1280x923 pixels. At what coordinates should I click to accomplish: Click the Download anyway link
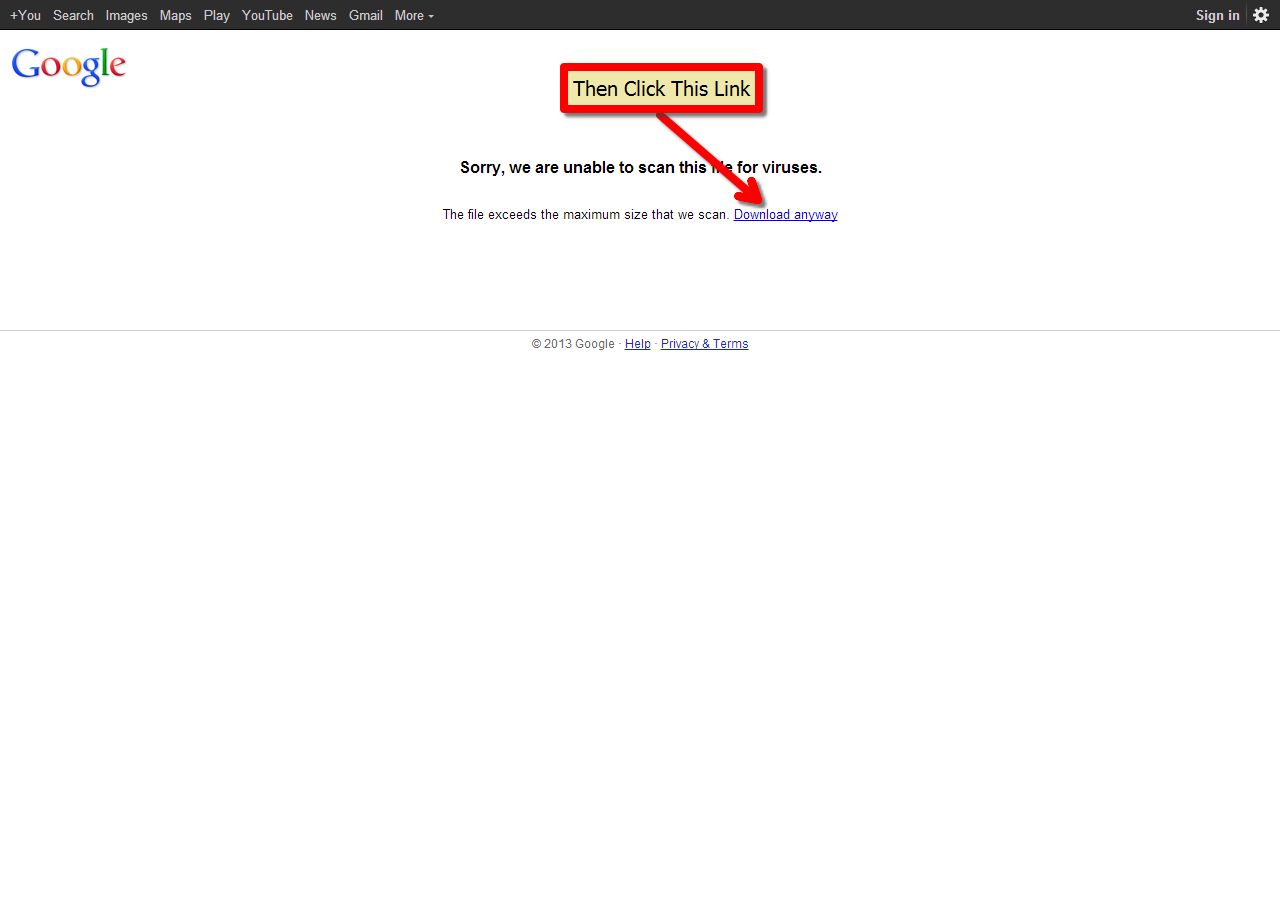point(786,214)
